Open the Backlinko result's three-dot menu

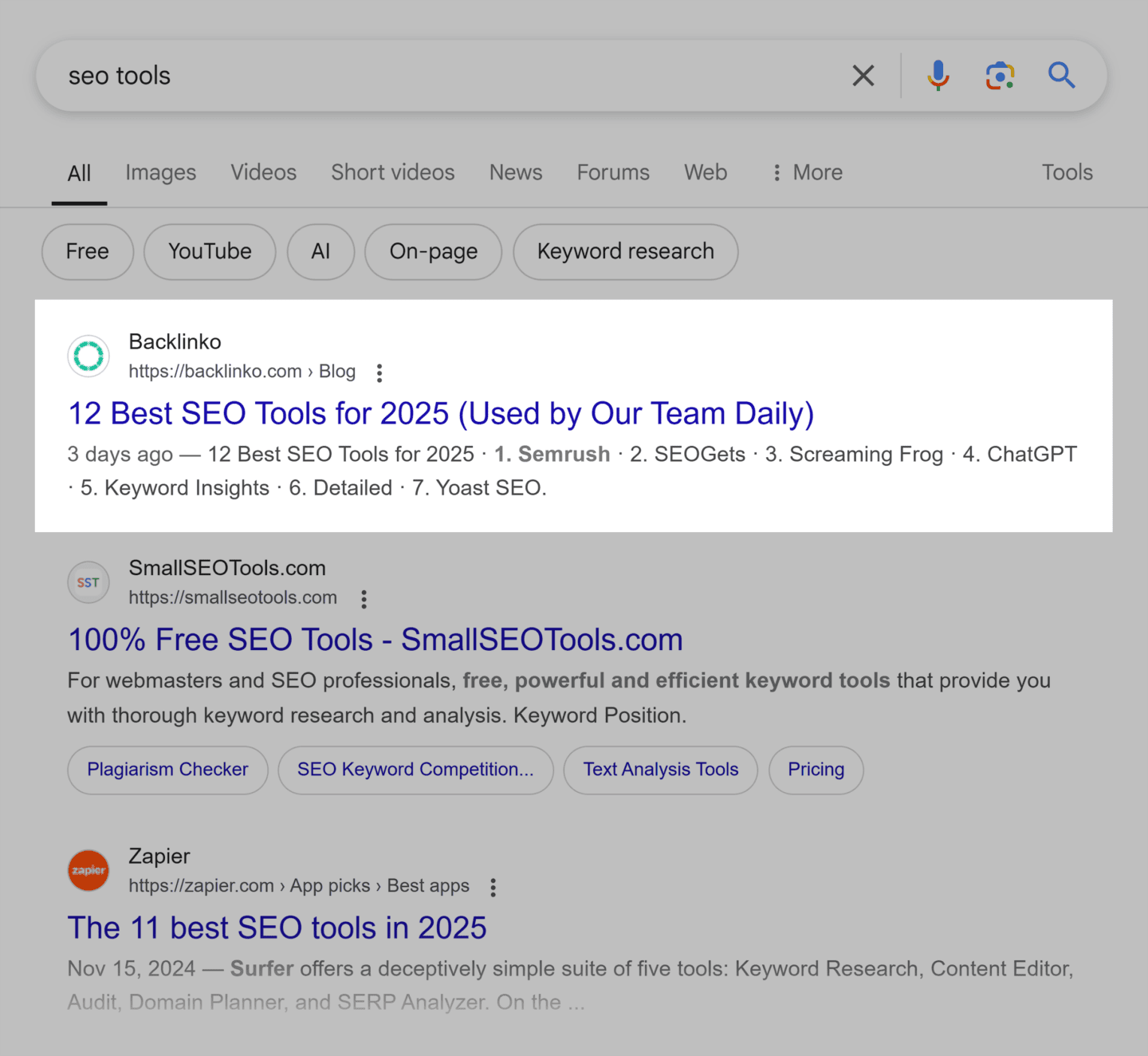[x=379, y=372]
